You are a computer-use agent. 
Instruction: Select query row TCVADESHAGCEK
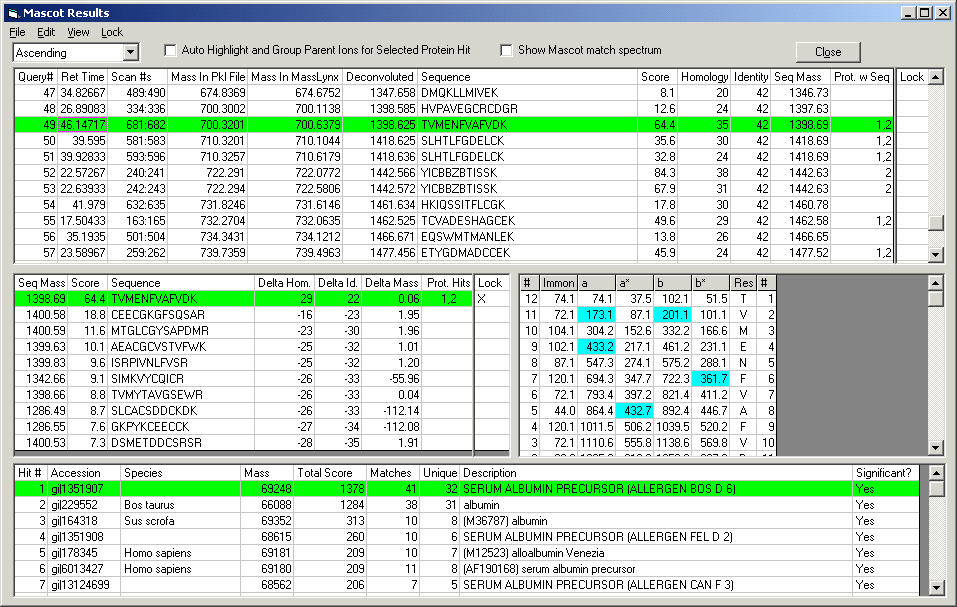pos(454,221)
